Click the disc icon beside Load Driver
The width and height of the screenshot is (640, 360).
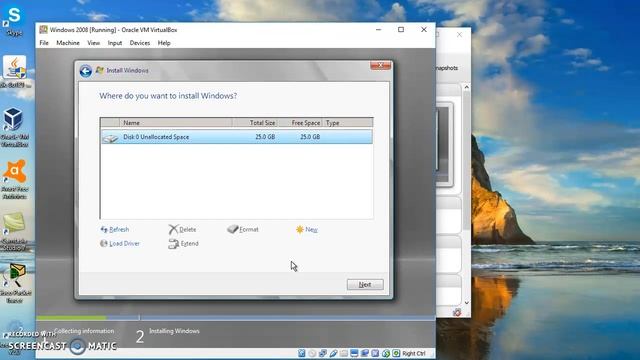click(104, 243)
